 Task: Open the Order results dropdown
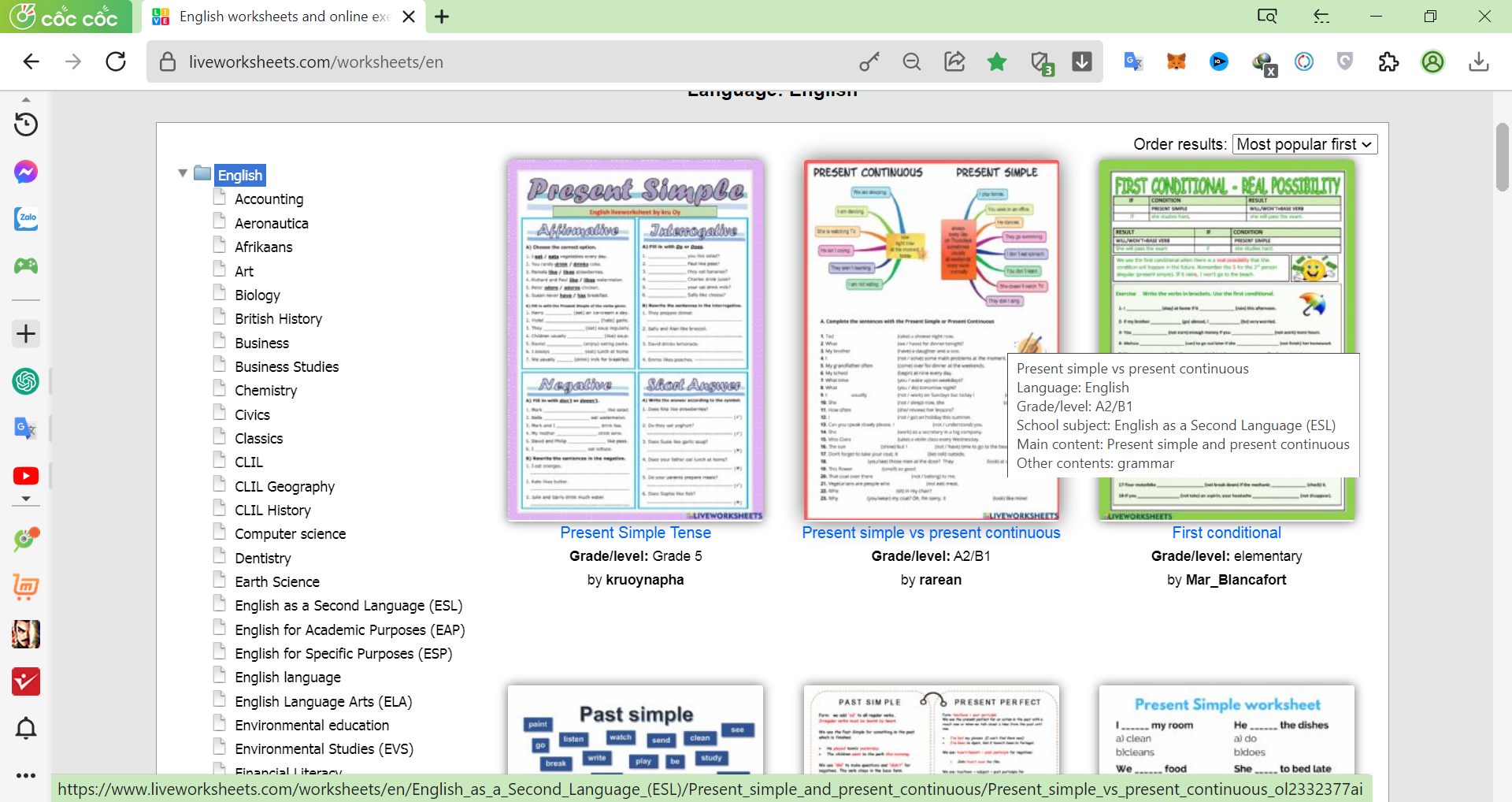(1304, 144)
